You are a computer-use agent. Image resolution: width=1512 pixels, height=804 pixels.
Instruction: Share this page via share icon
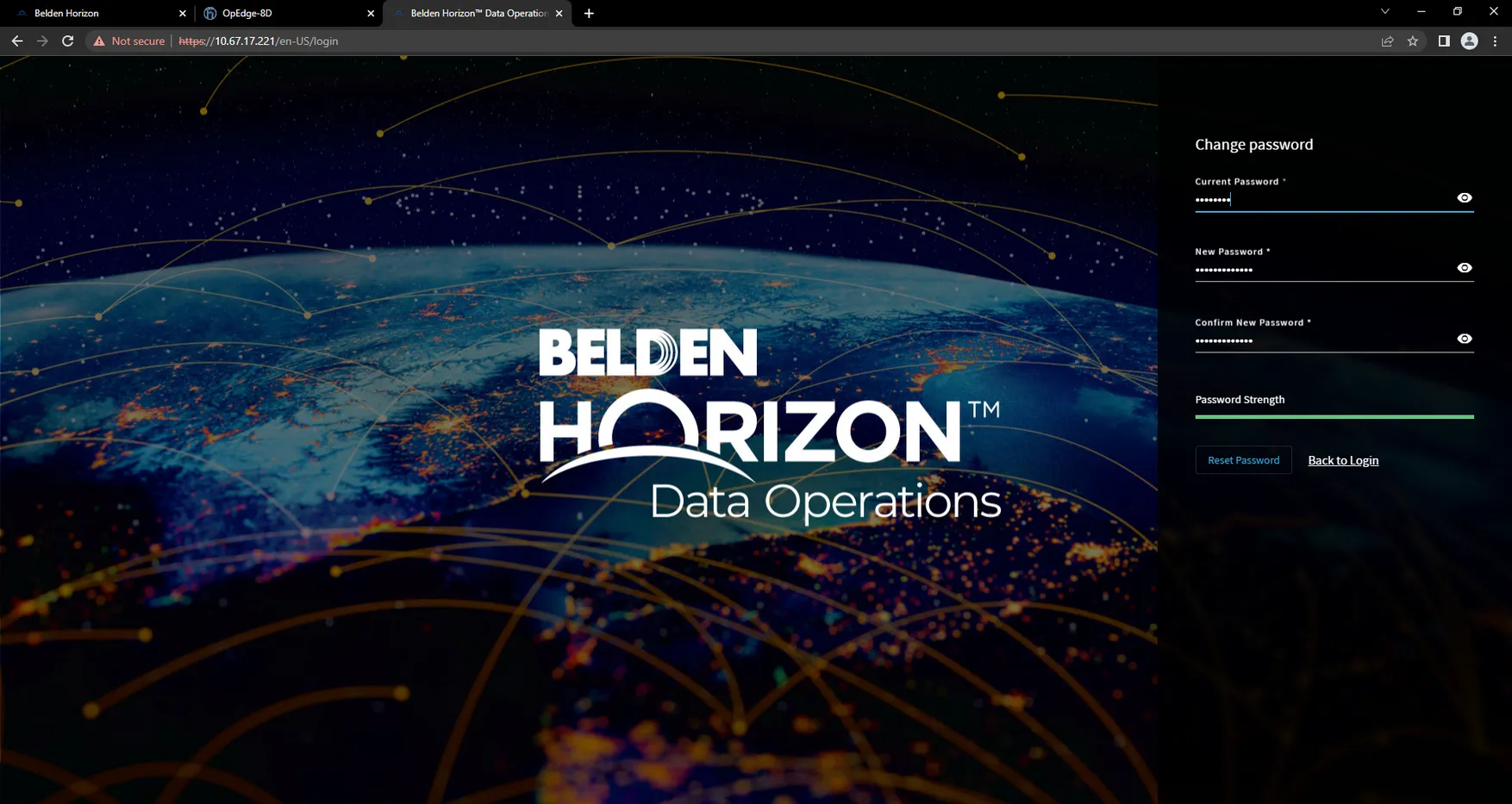[1387, 41]
